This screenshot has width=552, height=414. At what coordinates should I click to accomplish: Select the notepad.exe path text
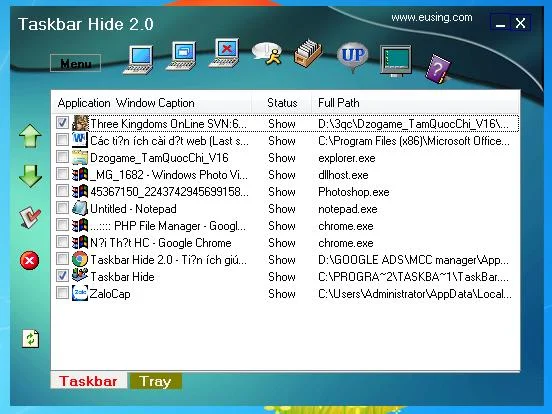coord(348,209)
